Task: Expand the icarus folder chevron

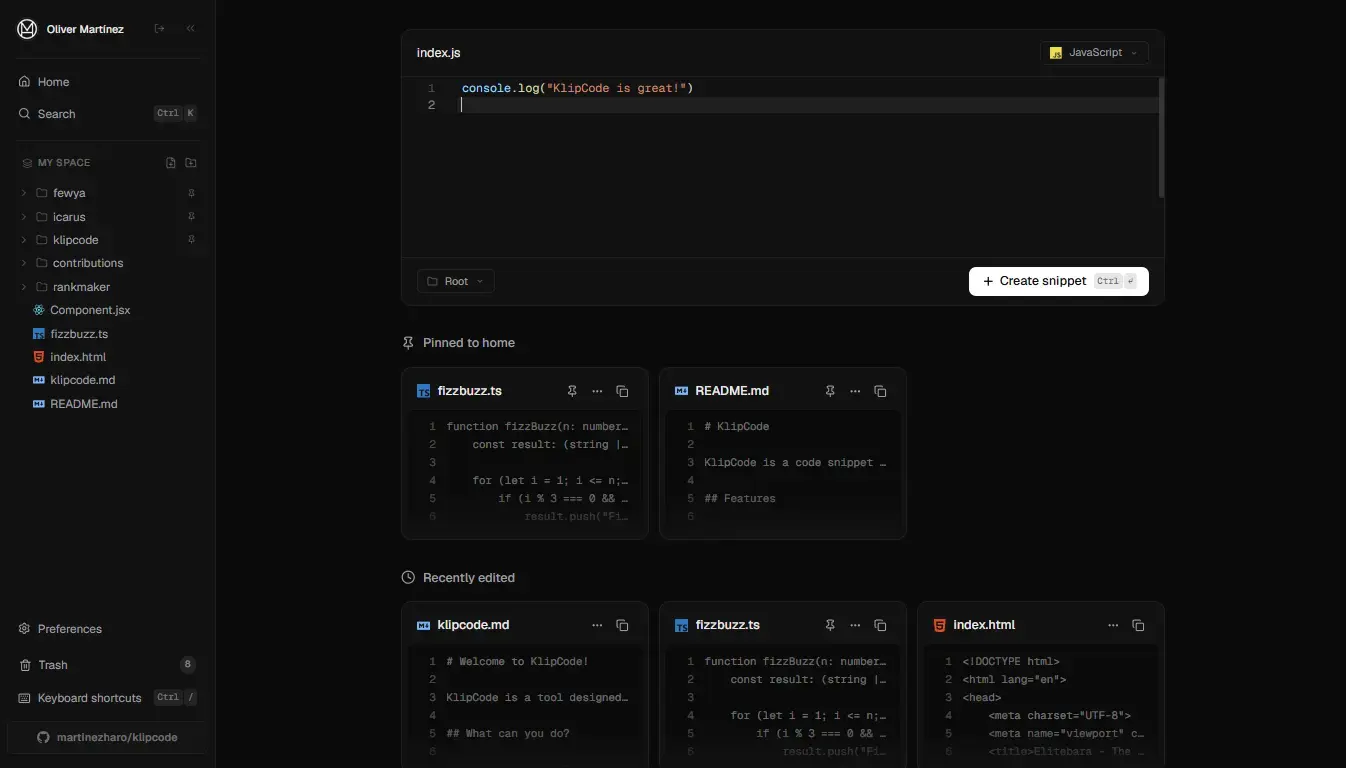Action: [23, 217]
